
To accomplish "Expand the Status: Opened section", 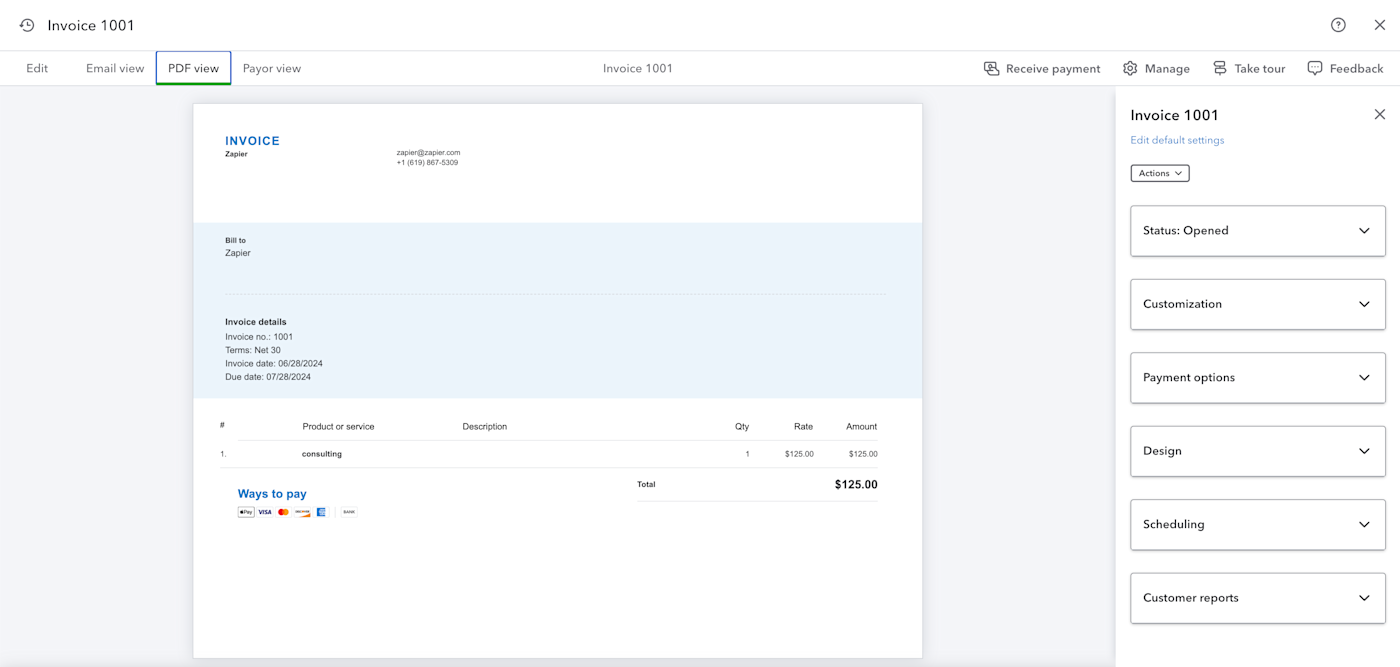I will point(1258,230).
